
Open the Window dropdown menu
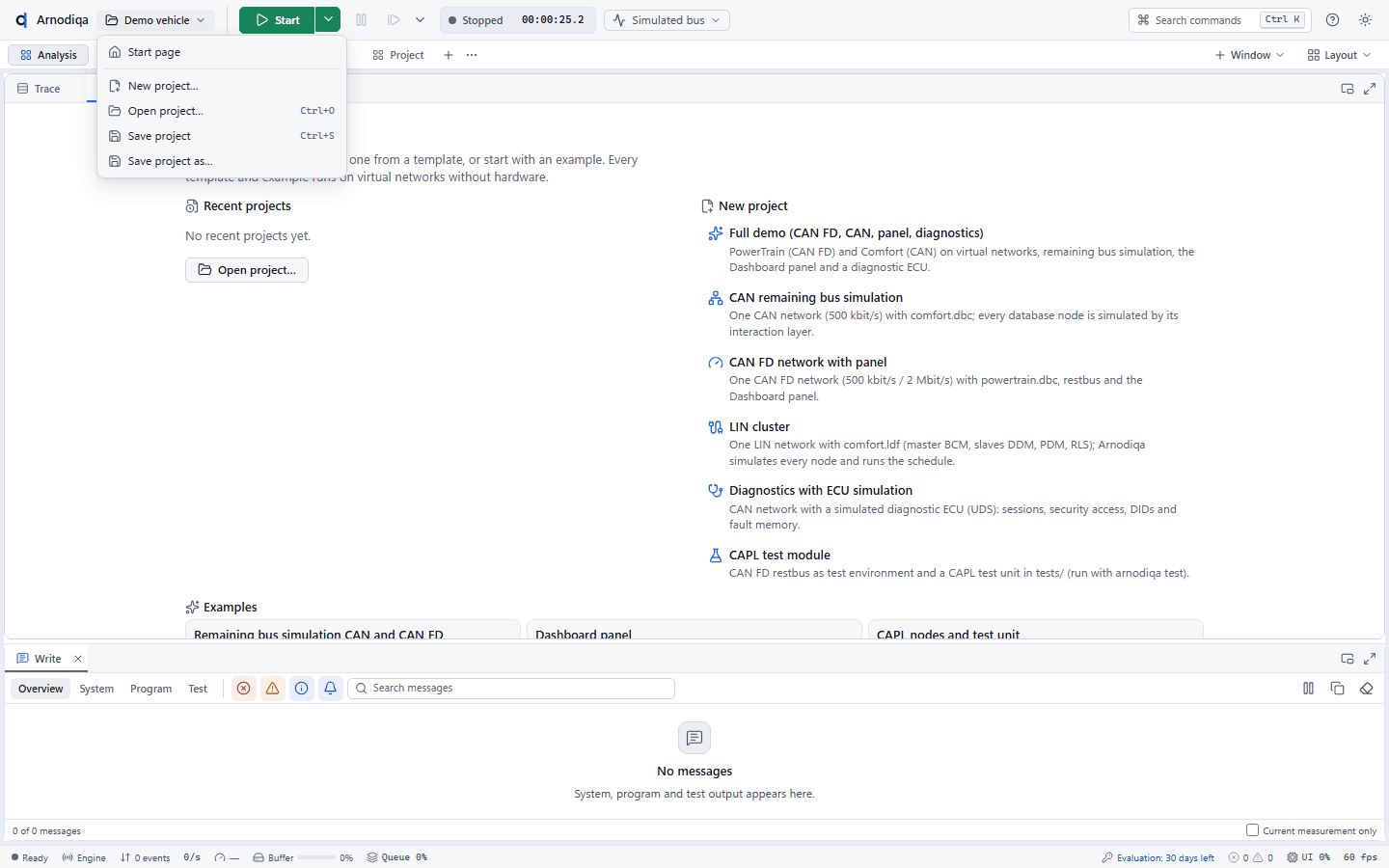click(1249, 55)
